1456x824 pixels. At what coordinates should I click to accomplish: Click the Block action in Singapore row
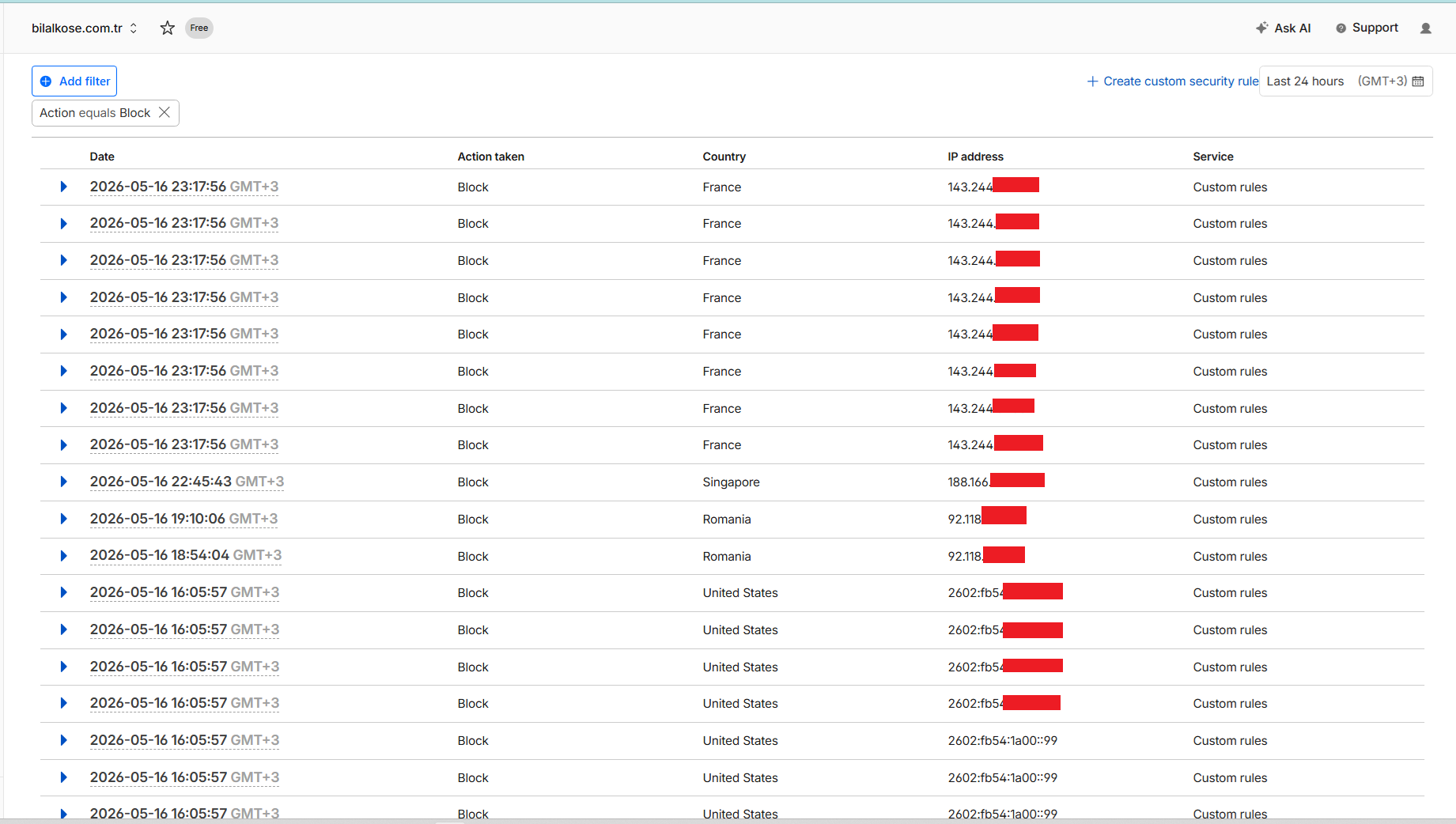coord(473,482)
